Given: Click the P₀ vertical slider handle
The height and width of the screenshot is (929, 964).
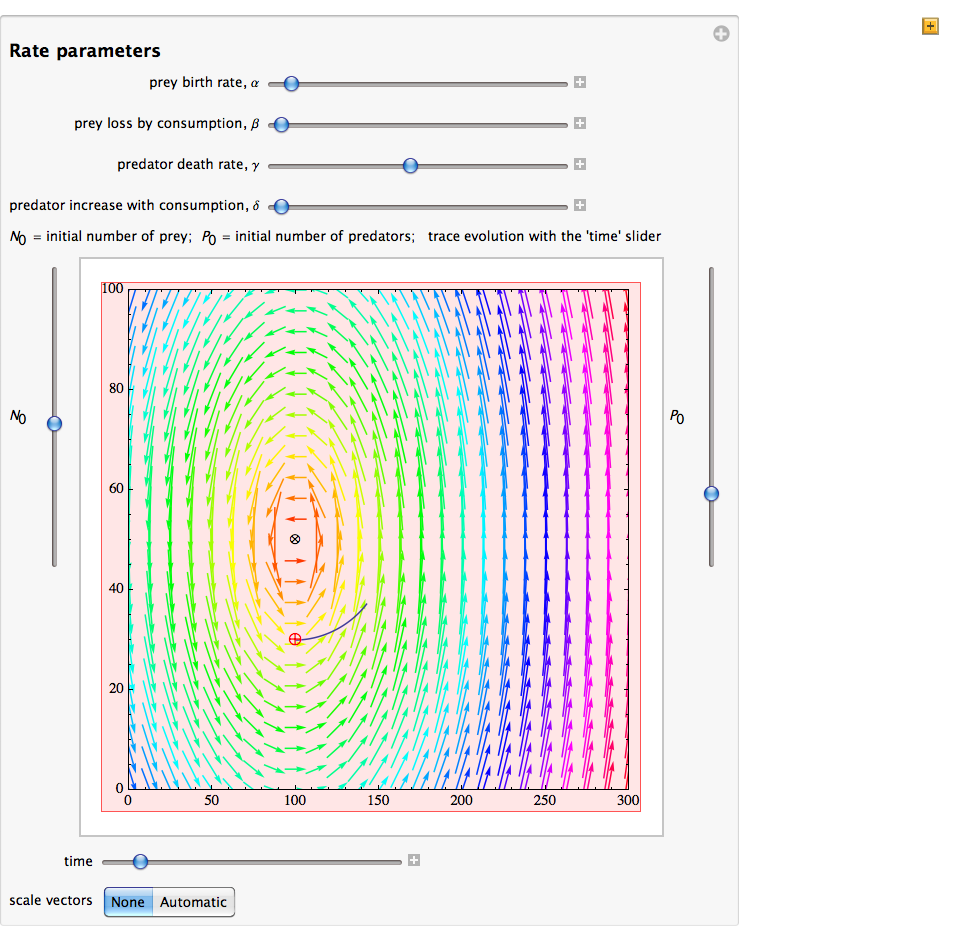Looking at the screenshot, I should pos(711,493).
